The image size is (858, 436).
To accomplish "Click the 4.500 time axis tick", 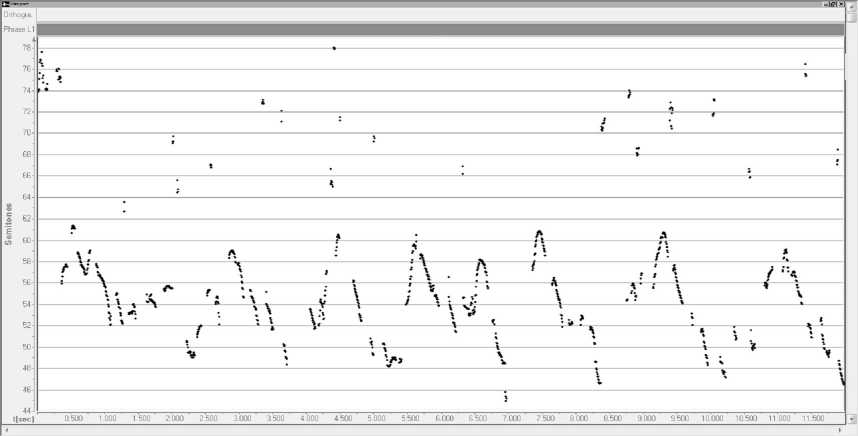I will tap(343, 418).
